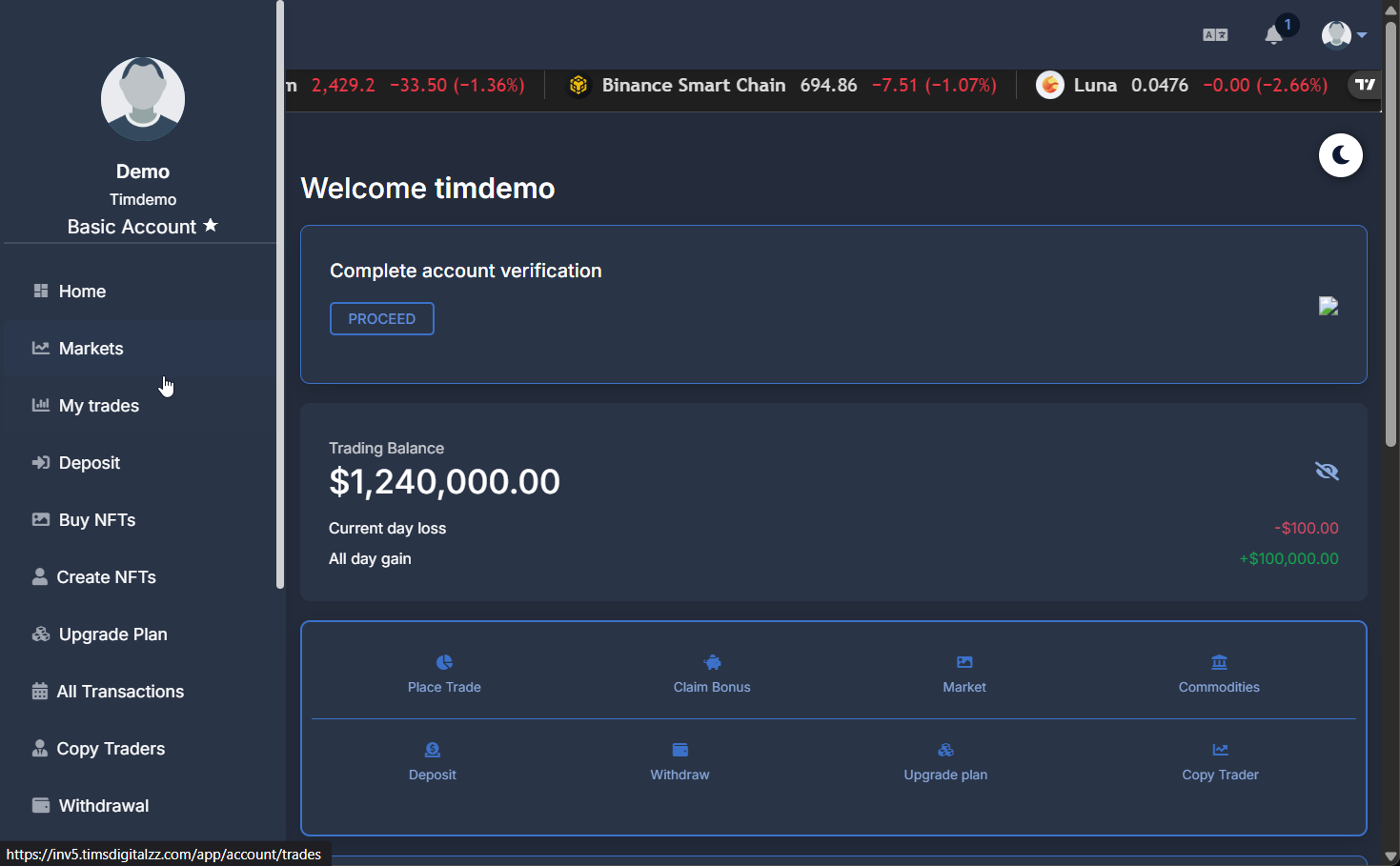
Task: Open Upgrade Plan in sidebar
Action: click(140, 634)
